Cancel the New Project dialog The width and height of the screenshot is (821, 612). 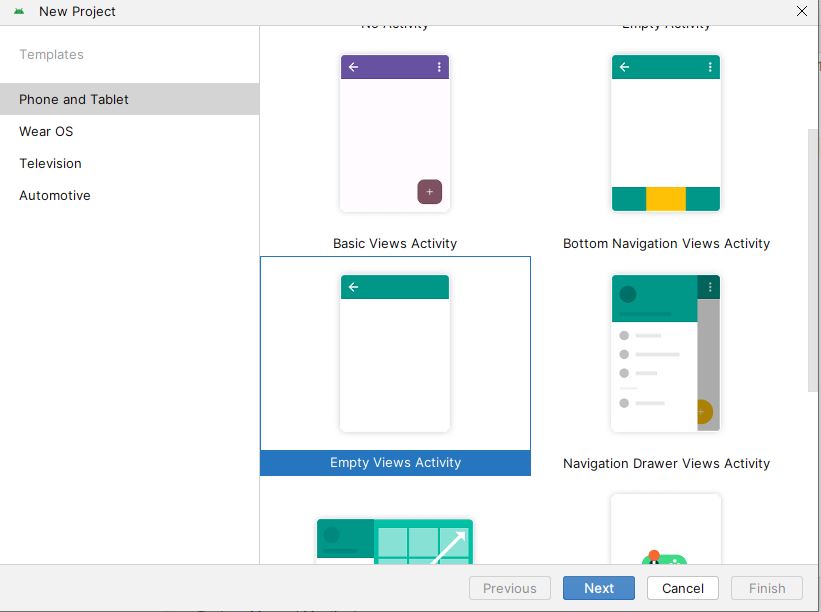coord(682,588)
